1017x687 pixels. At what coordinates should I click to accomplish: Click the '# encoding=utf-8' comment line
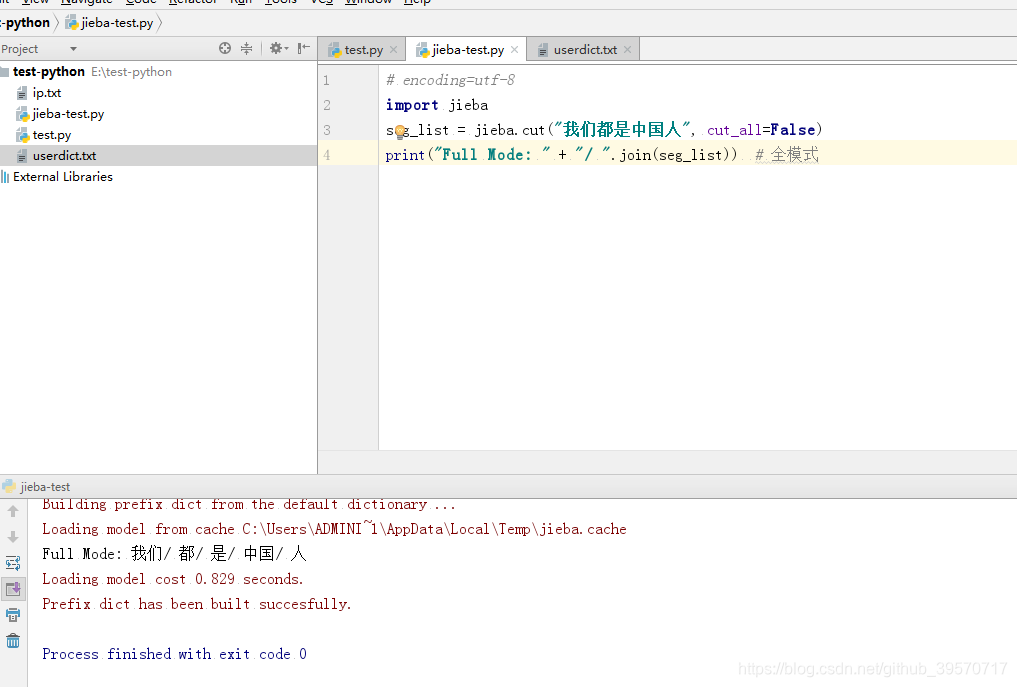pyautogui.click(x=450, y=80)
